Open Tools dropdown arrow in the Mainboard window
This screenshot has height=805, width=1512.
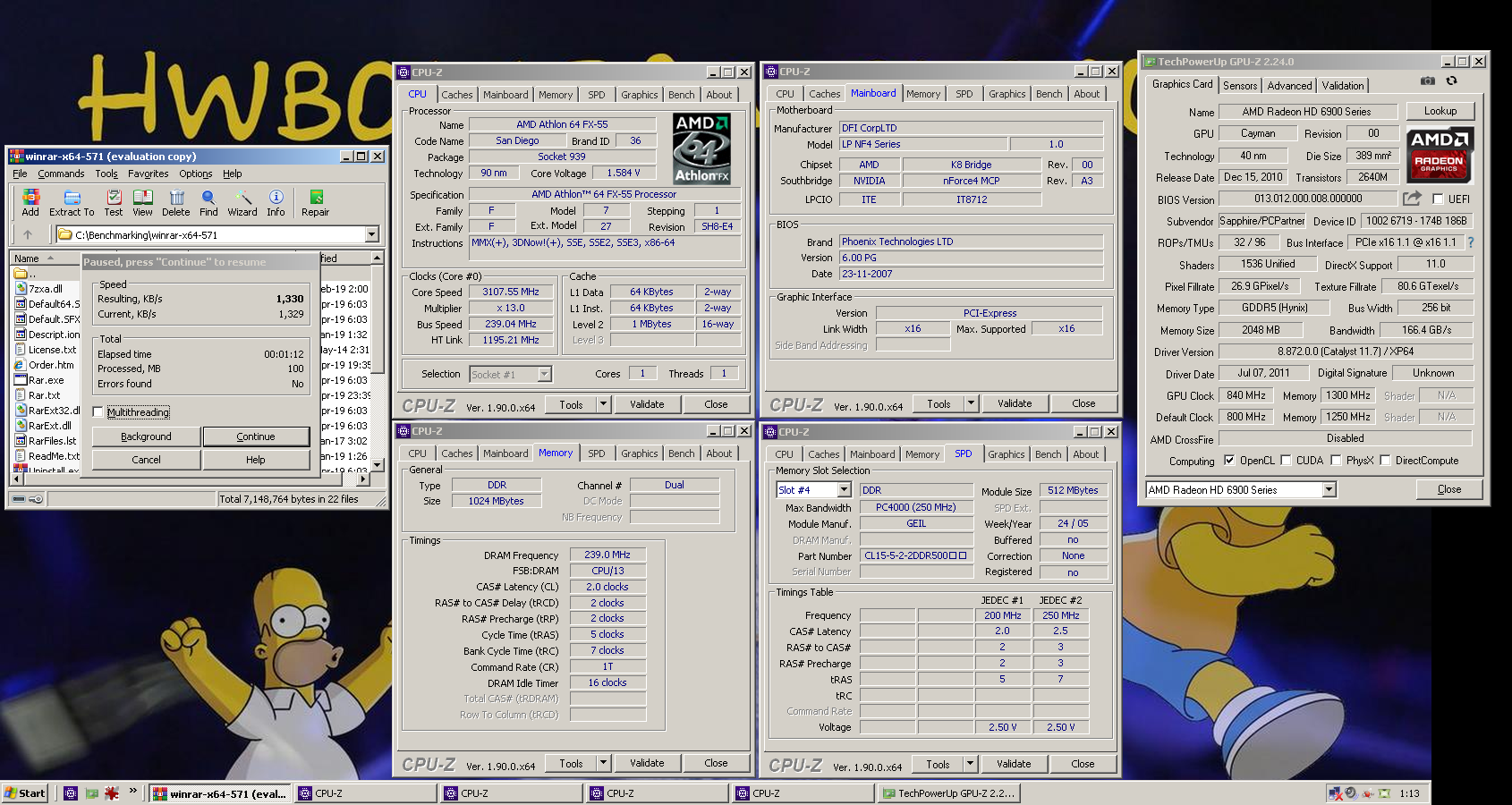(x=972, y=403)
